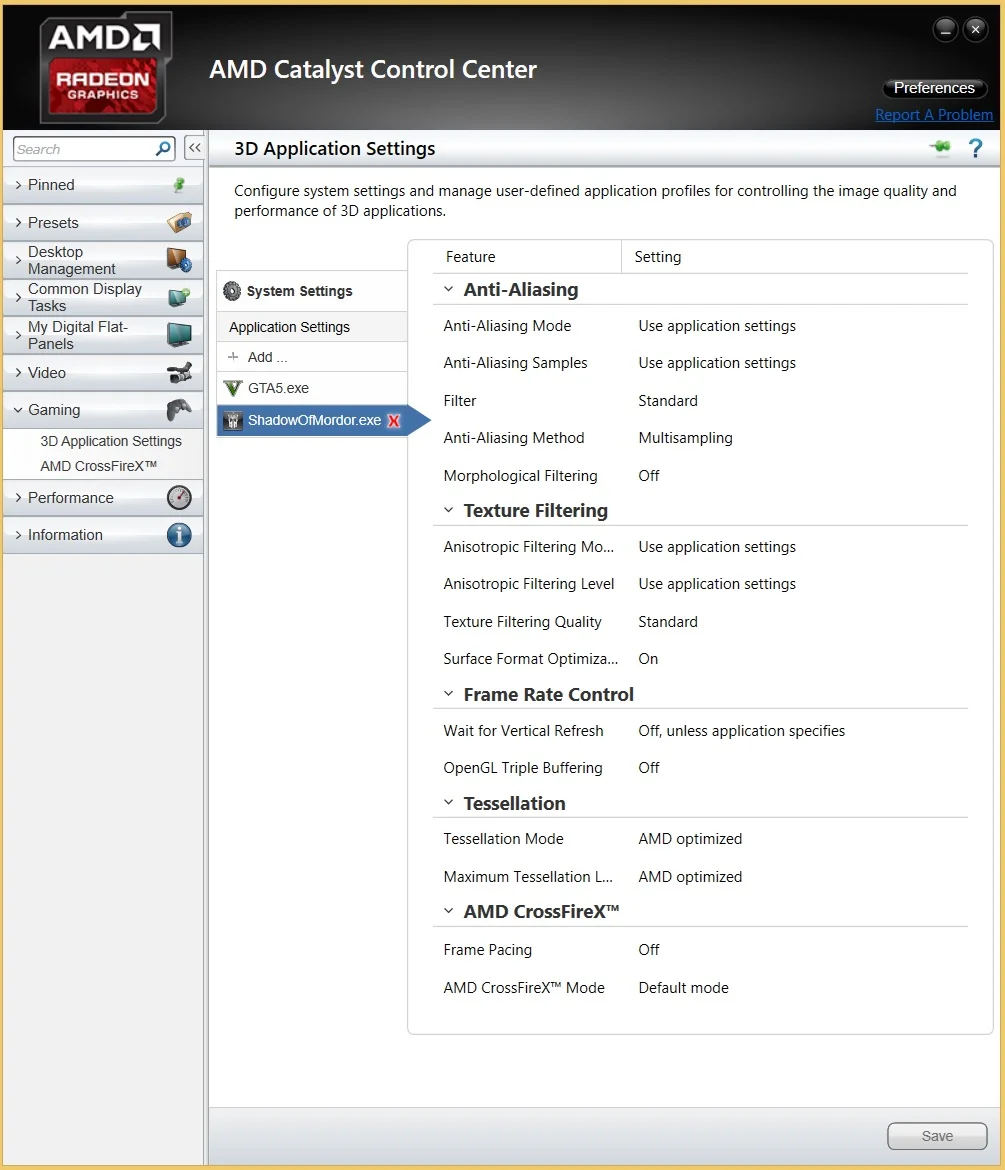This screenshot has height=1170, width=1005.
Task: Click the Desktop Management icon
Action: (x=179, y=260)
